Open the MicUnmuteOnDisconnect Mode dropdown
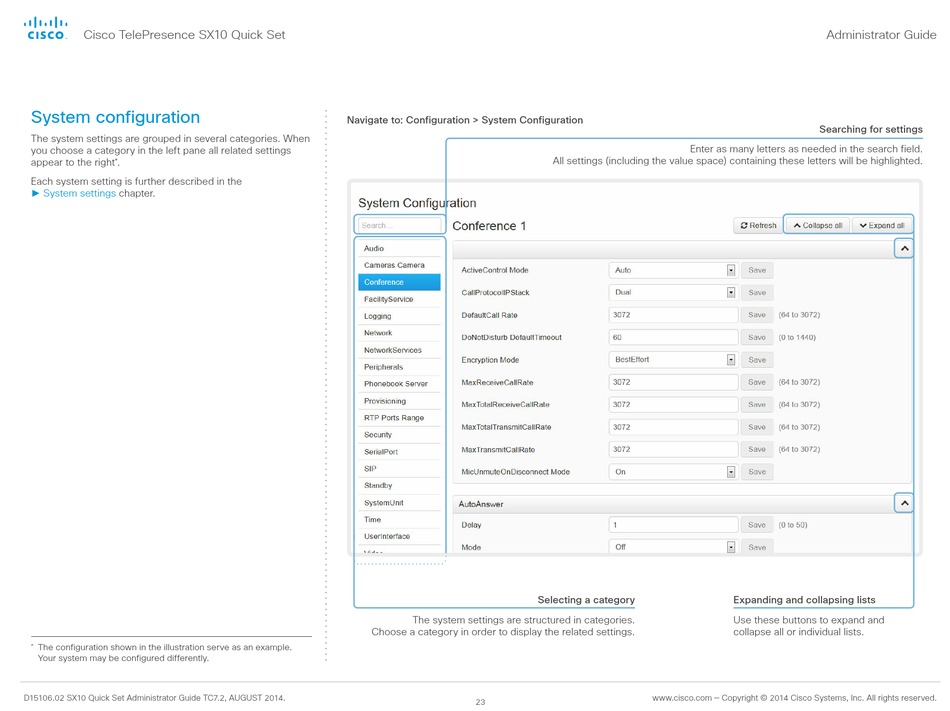950x711 pixels. 673,472
